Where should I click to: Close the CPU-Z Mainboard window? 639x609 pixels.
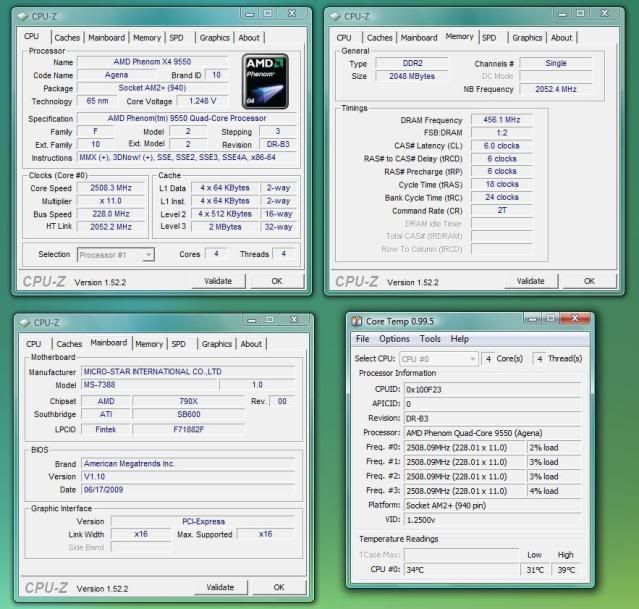point(294,320)
